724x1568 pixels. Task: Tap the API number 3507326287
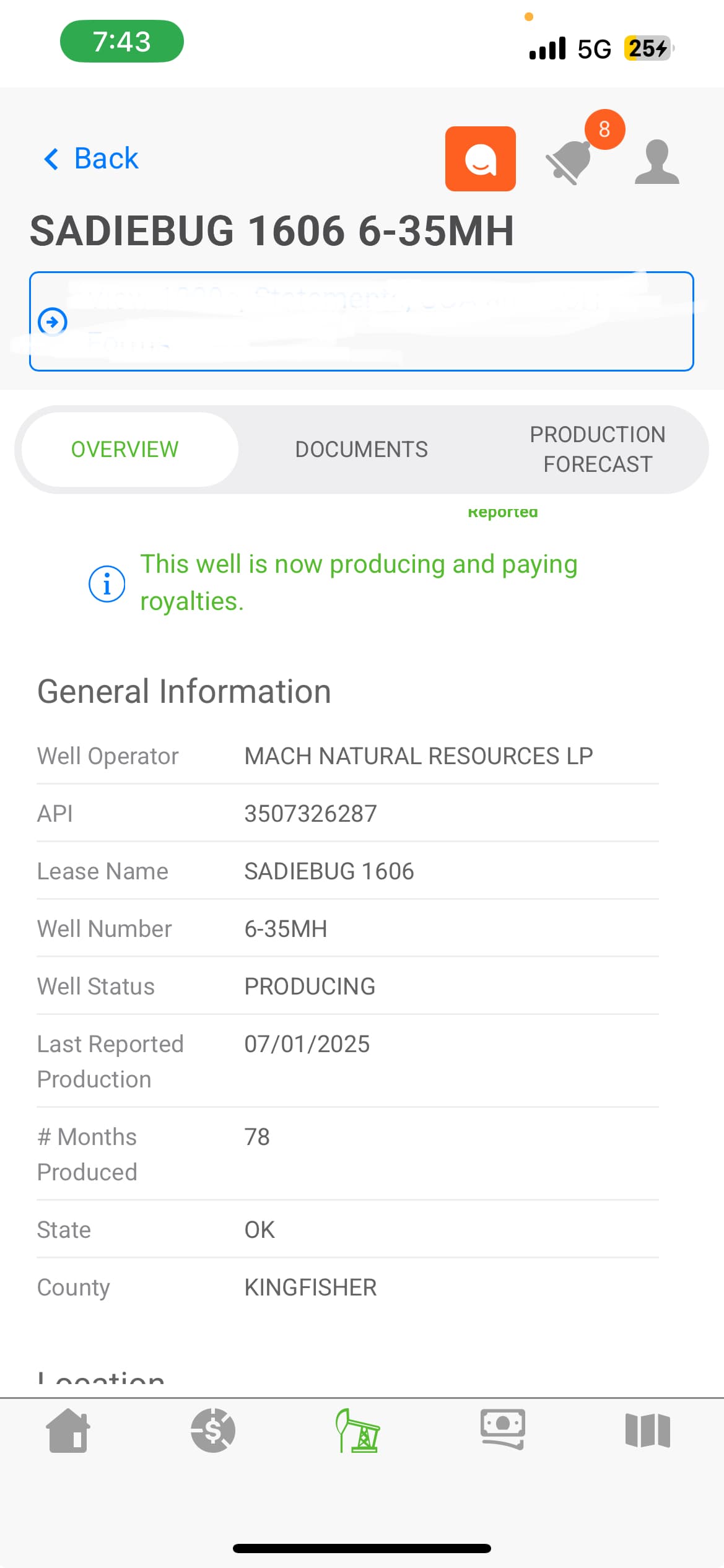pyautogui.click(x=310, y=814)
